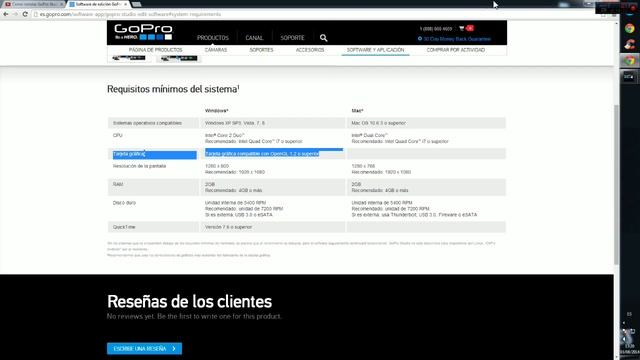The height and width of the screenshot is (360, 640).
Task: Click the Resolución de la pantalla label
Action: click(140, 166)
